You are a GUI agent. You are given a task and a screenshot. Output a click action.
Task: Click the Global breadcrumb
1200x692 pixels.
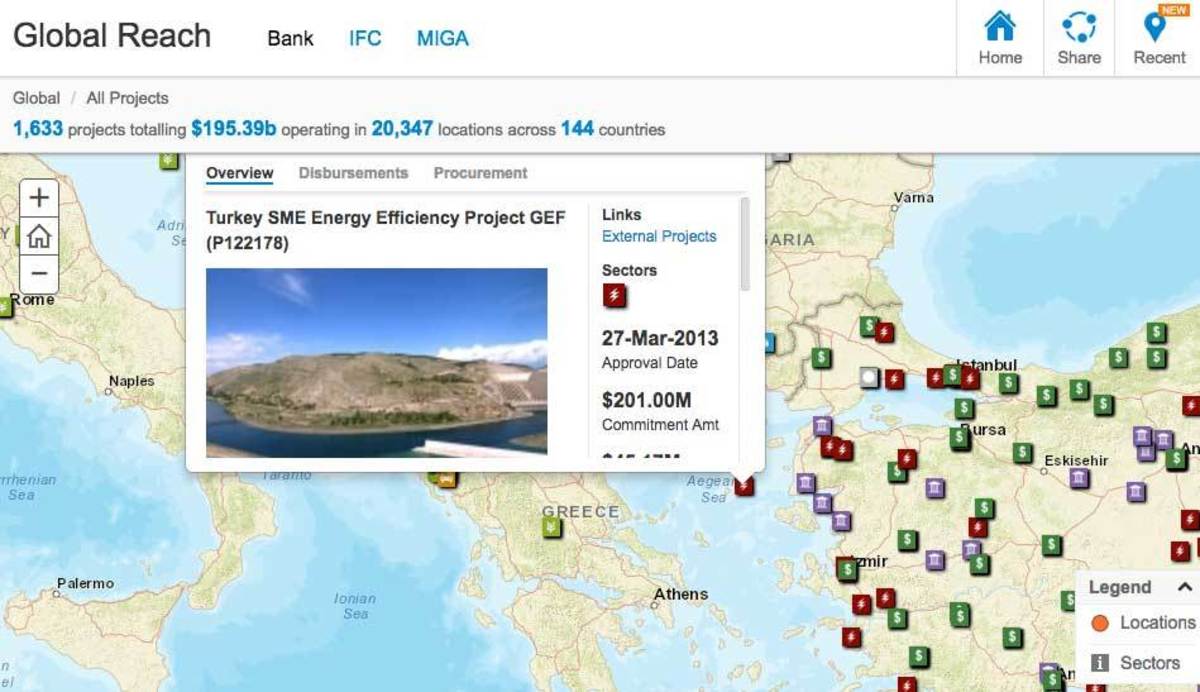36,98
